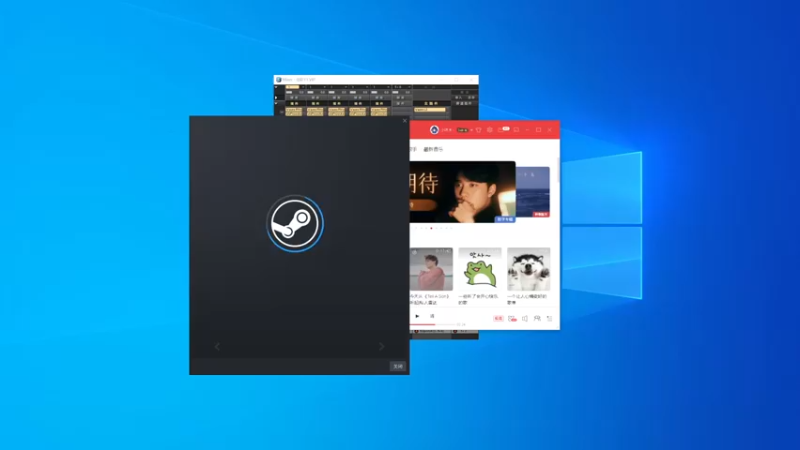Open the husky dog playlist cover
The image size is (800, 450).
[x=529, y=269]
